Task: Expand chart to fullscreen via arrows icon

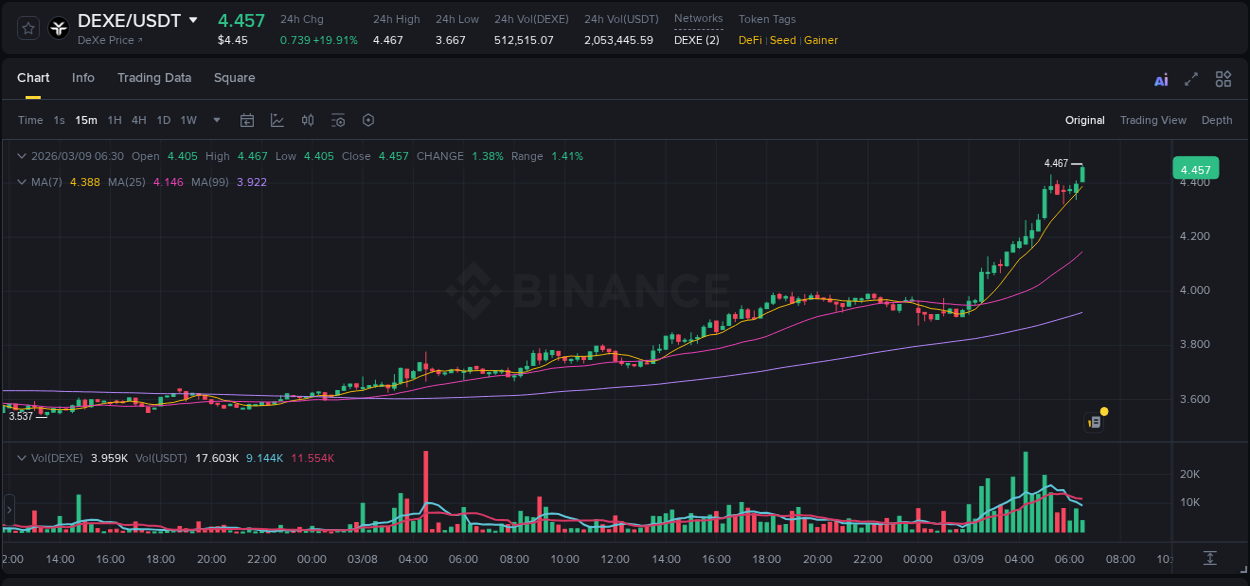Action: (1192, 79)
